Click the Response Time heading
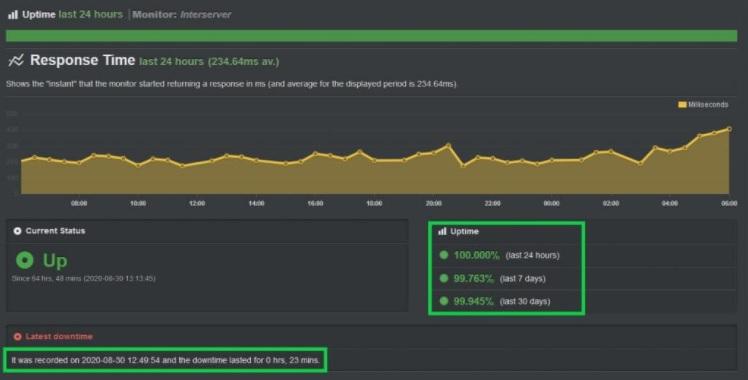Image resolution: width=748 pixels, height=380 pixels. click(x=83, y=61)
